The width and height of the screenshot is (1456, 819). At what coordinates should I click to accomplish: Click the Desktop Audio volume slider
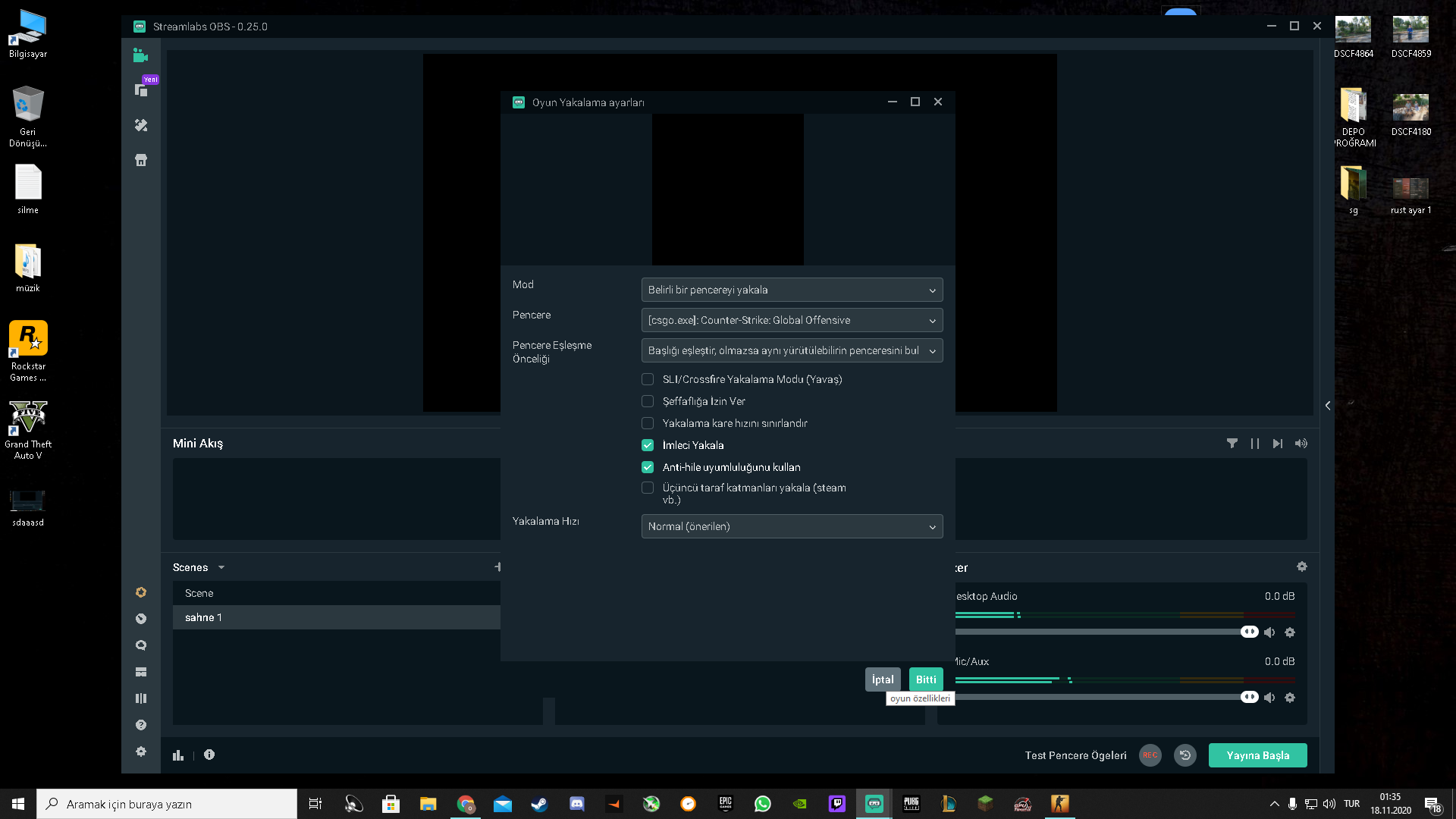point(1100,632)
